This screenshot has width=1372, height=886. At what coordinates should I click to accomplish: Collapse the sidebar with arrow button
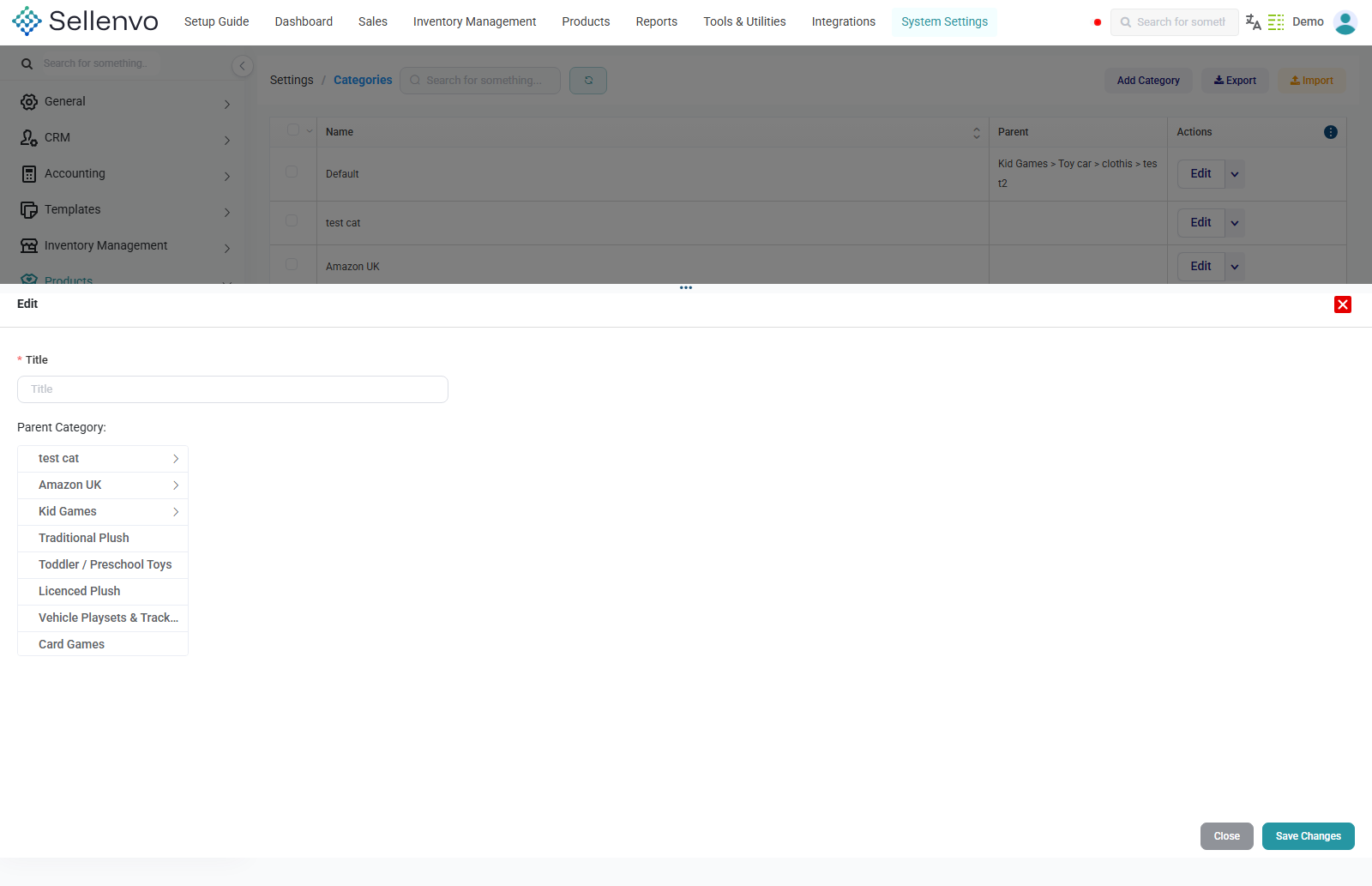[242, 66]
